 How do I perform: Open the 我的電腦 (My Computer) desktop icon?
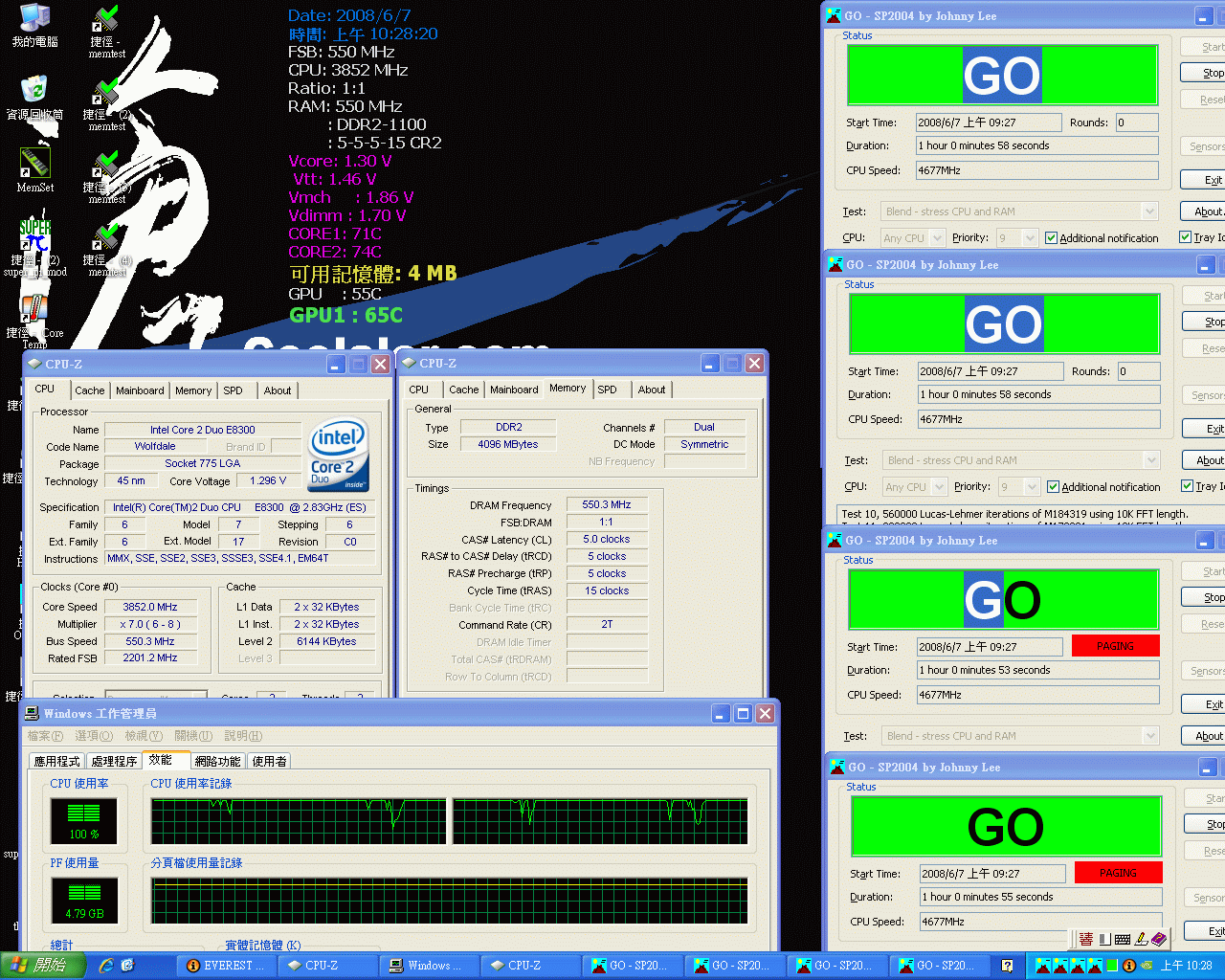coord(35,25)
